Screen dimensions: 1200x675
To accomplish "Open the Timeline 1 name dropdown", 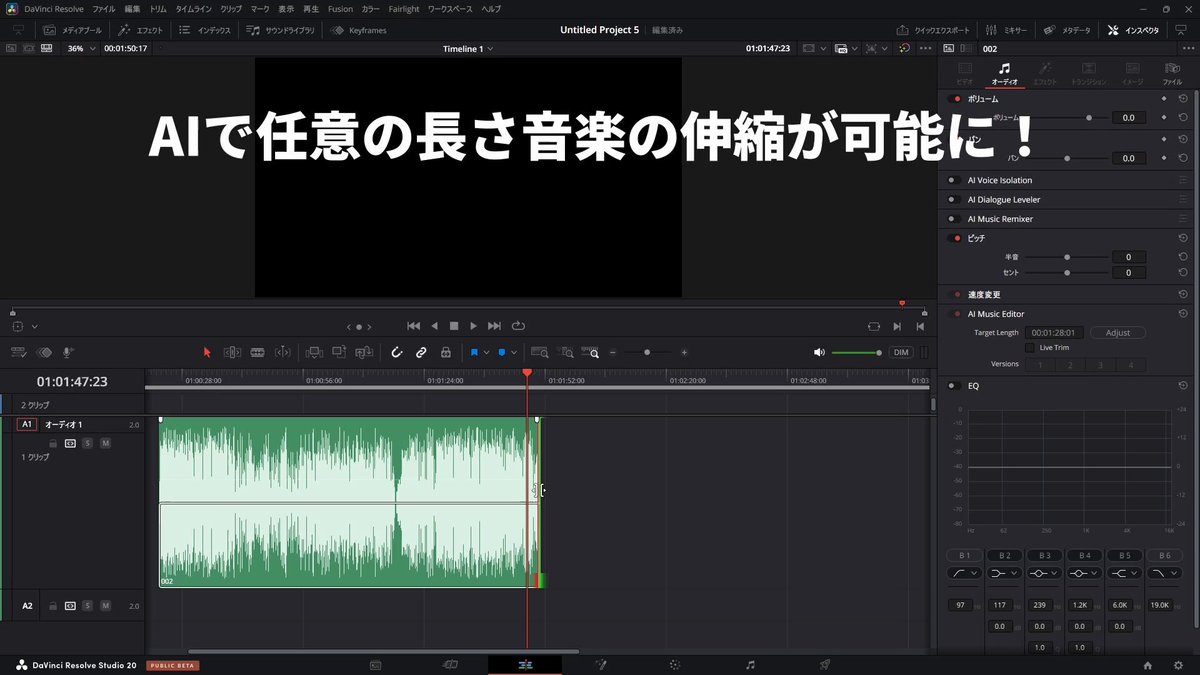I will (x=468, y=48).
